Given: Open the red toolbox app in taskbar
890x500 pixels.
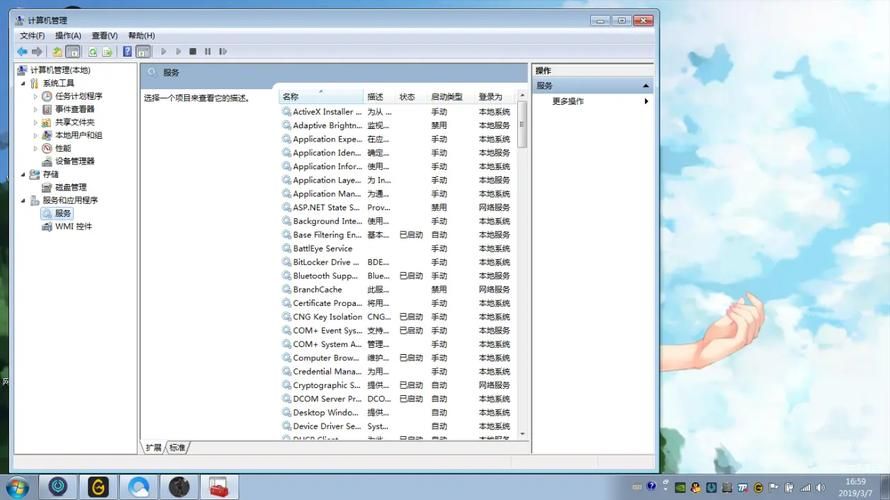Looking at the screenshot, I should [219, 487].
